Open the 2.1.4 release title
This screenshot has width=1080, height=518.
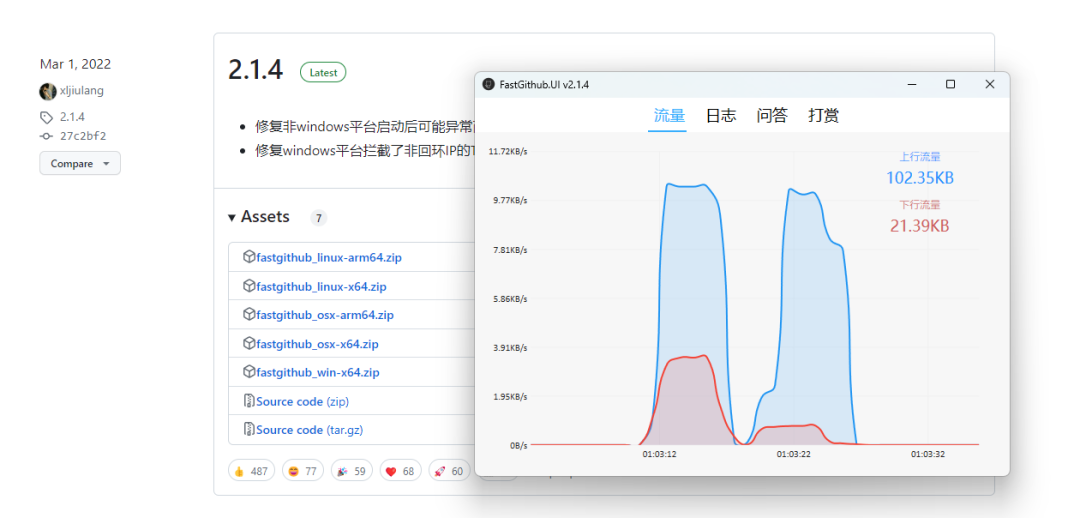pyautogui.click(x=256, y=70)
